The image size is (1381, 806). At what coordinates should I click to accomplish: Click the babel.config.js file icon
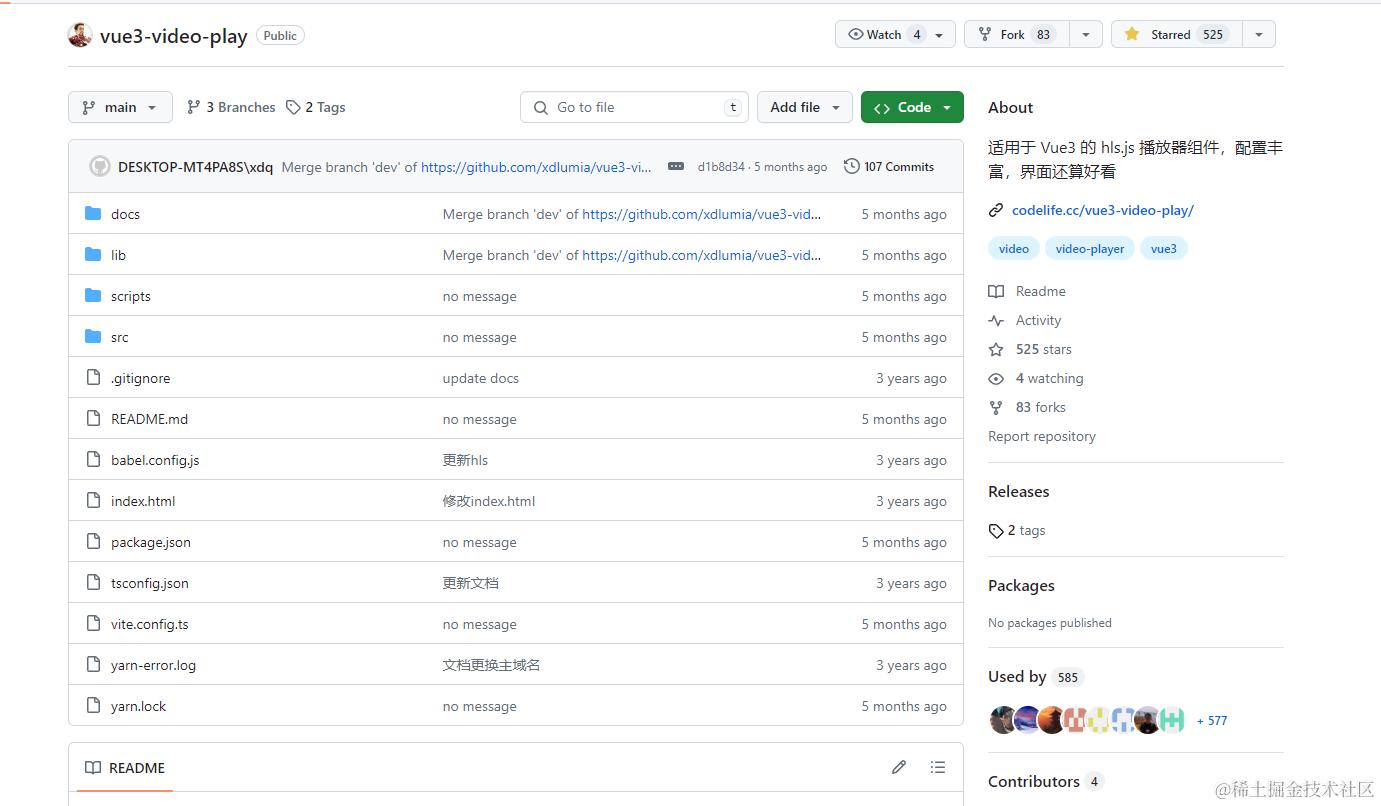[94, 460]
